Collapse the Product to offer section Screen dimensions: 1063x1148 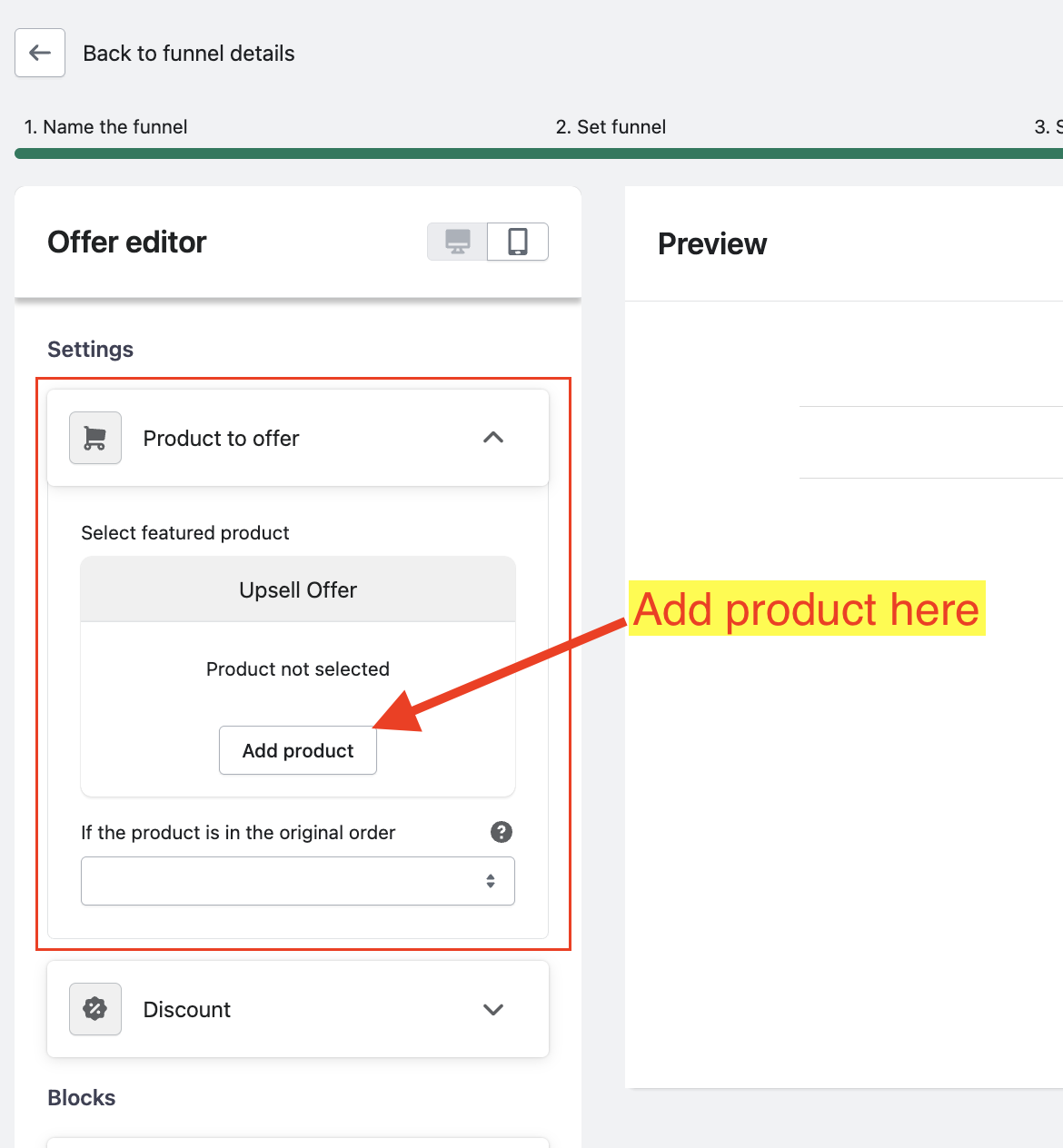[x=493, y=438]
